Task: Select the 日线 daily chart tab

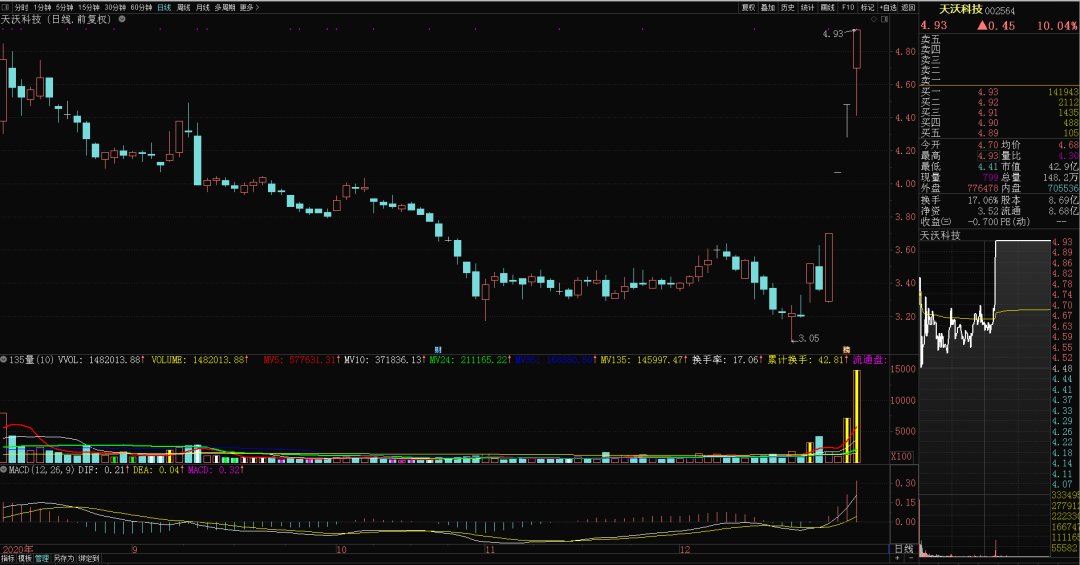Action: 164,8
